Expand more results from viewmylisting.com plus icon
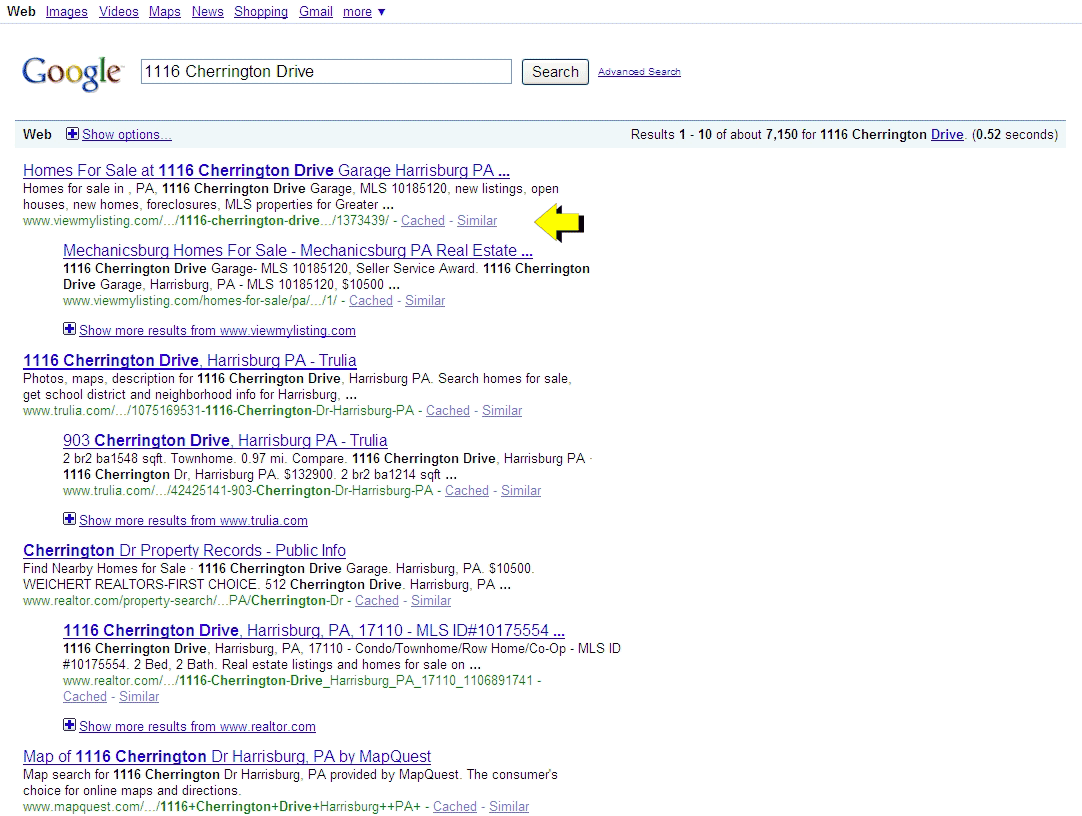The height and width of the screenshot is (816, 1082). (x=69, y=329)
